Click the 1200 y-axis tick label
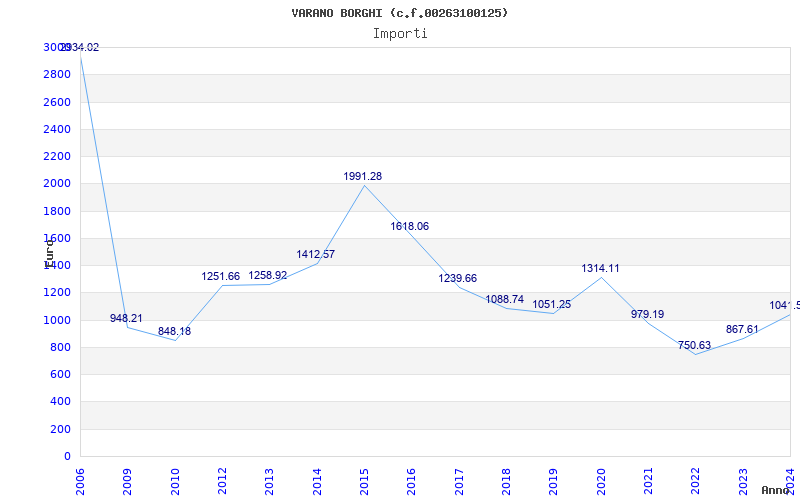This screenshot has height=500, width=800. point(57,293)
